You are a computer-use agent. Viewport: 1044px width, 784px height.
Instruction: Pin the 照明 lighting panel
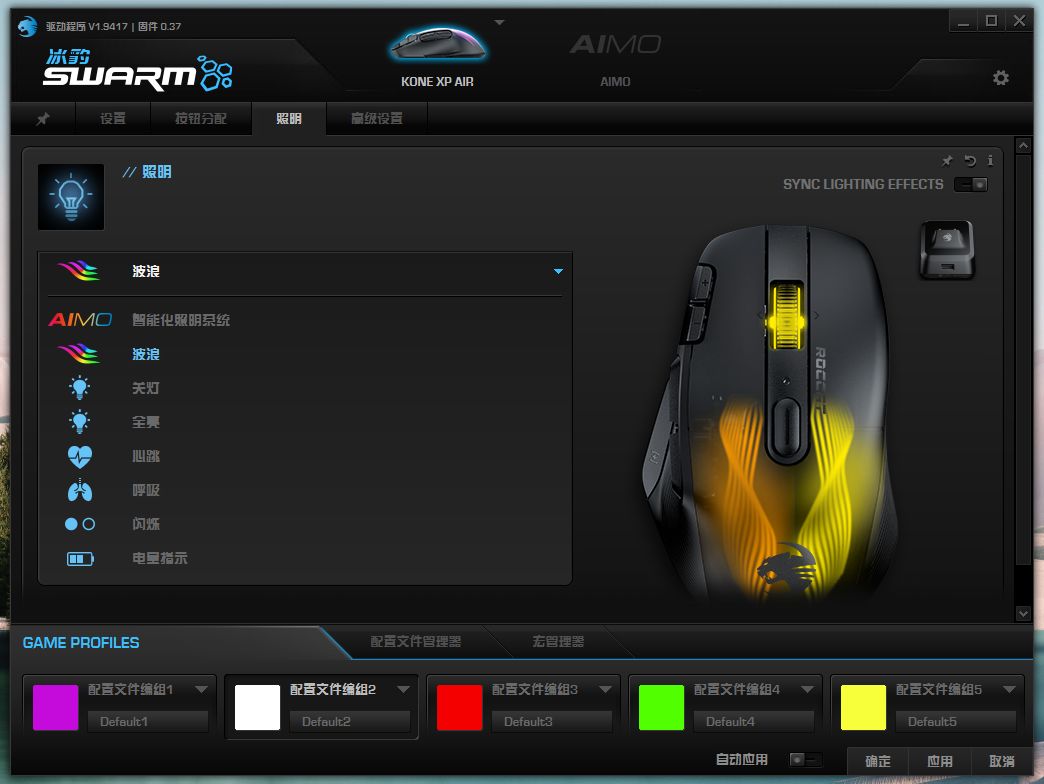(947, 160)
